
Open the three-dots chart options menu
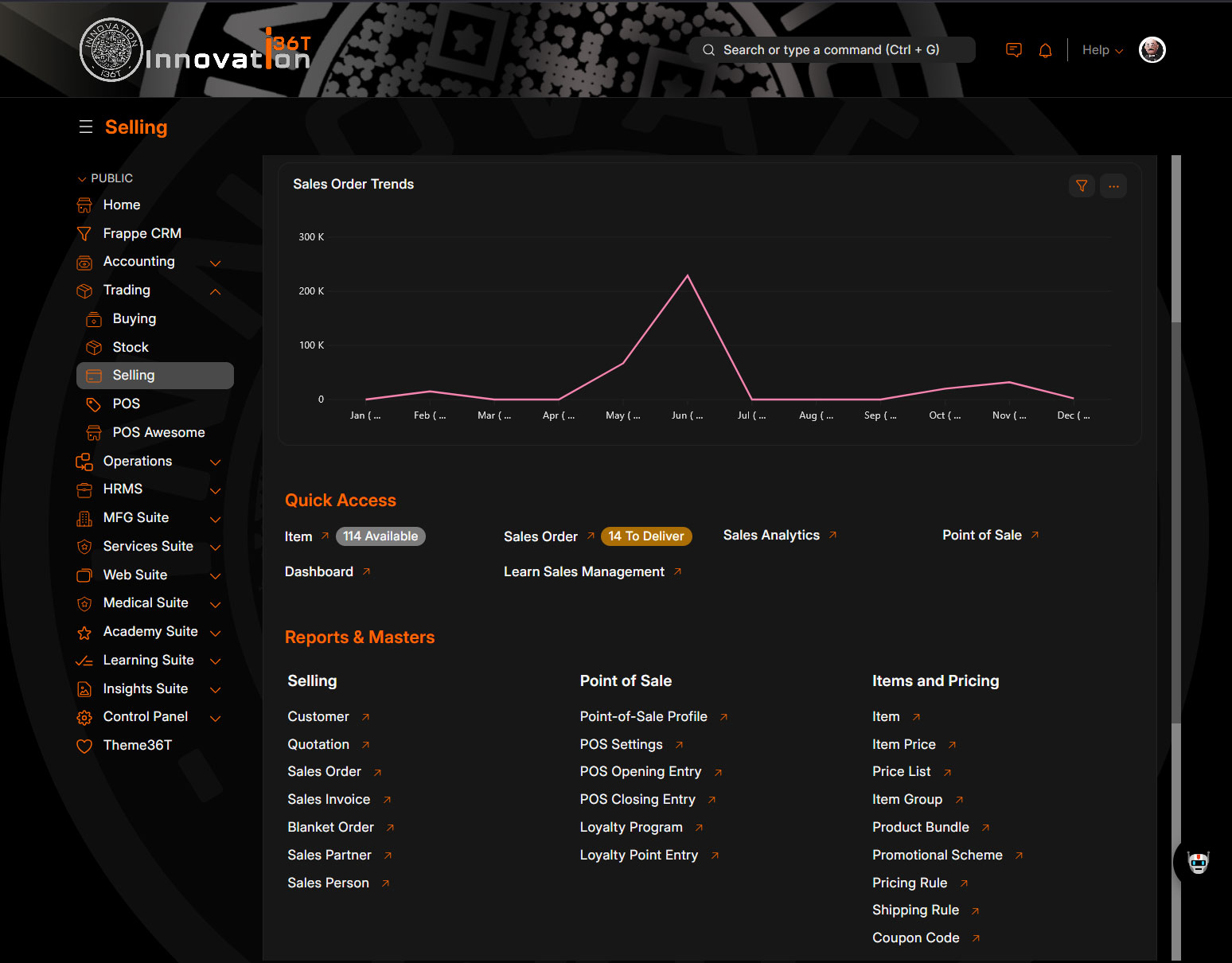[x=1113, y=186]
